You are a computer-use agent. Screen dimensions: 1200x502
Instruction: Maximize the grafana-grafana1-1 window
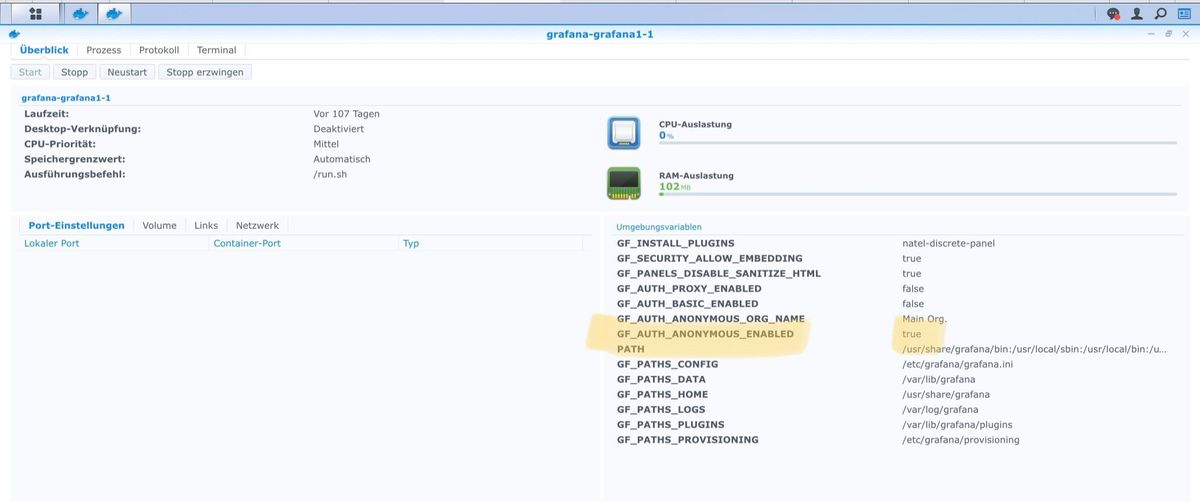(x=1169, y=34)
